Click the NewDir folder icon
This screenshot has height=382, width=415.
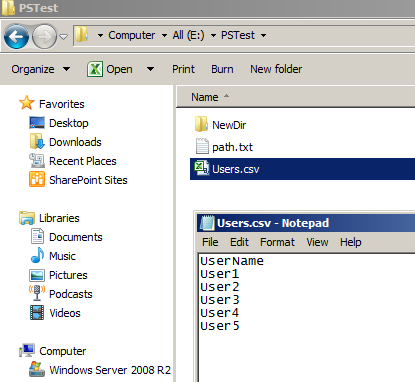pos(201,124)
